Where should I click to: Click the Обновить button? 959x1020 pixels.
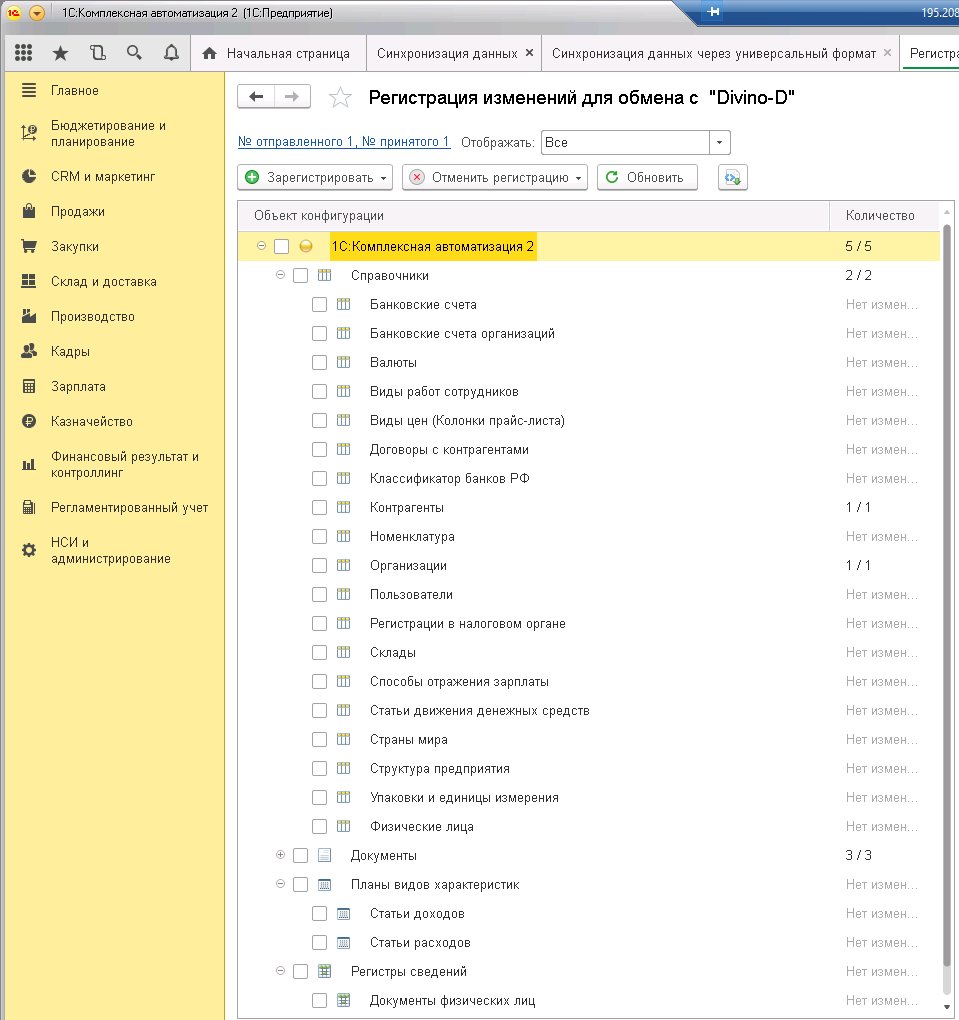(647, 177)
